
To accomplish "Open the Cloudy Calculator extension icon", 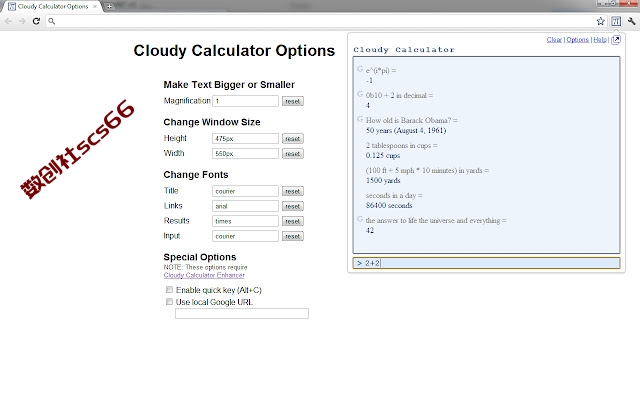I will (616, 21).
